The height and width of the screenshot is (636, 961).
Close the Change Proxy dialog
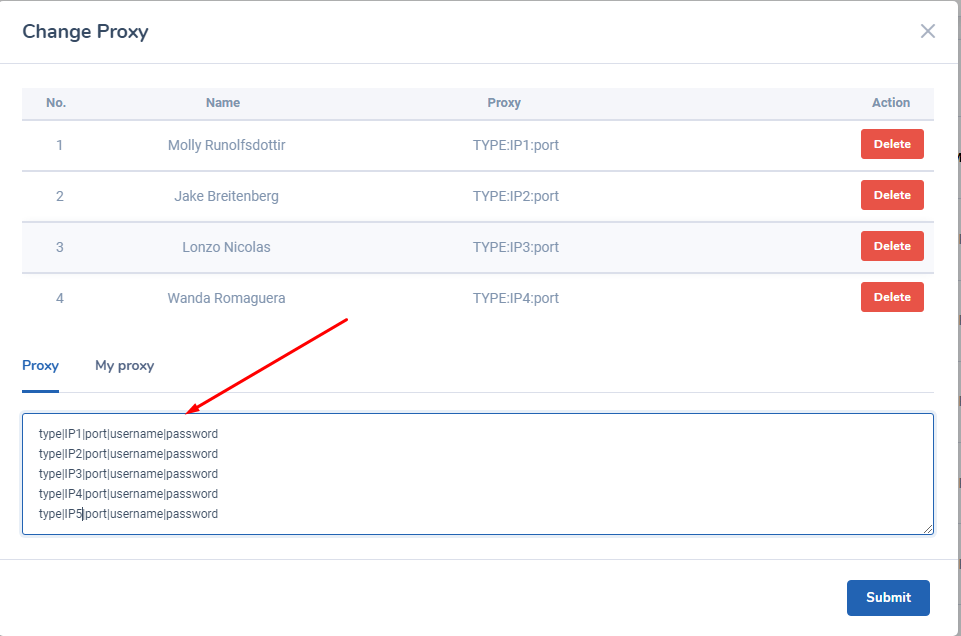[x=927, y=31]
